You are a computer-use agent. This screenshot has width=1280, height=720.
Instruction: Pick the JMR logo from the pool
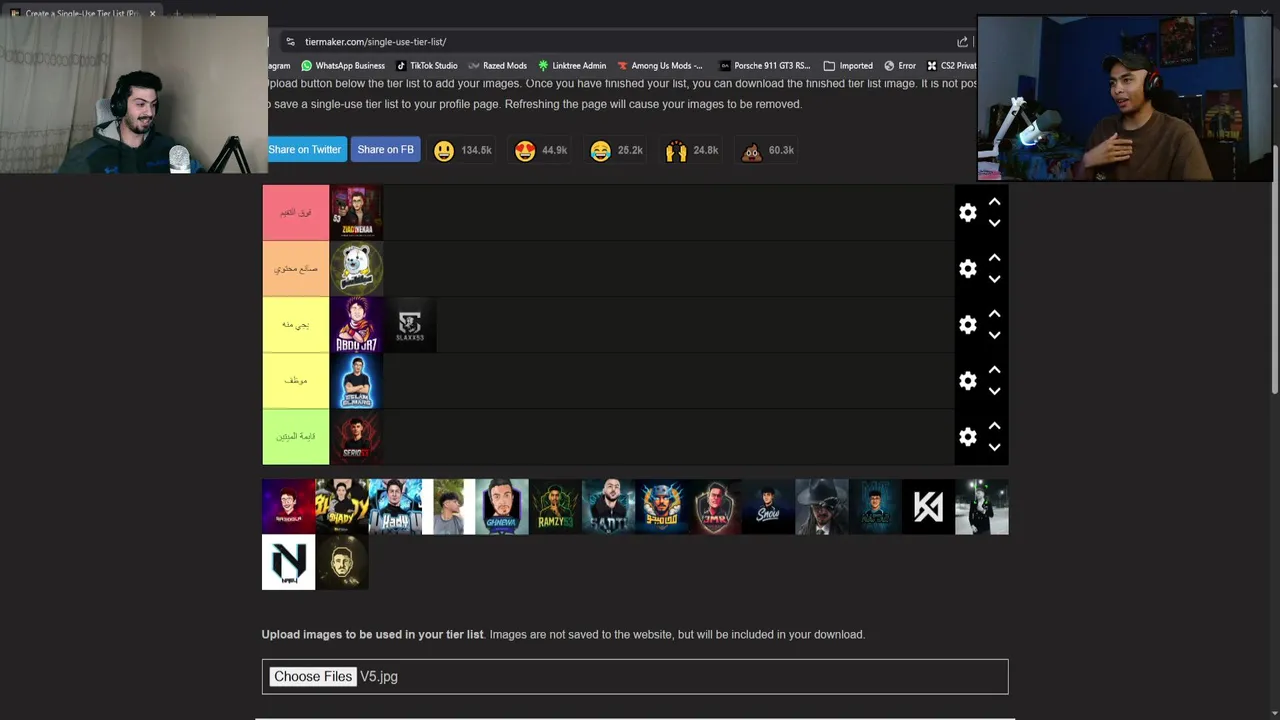click(x=715, y=507)
